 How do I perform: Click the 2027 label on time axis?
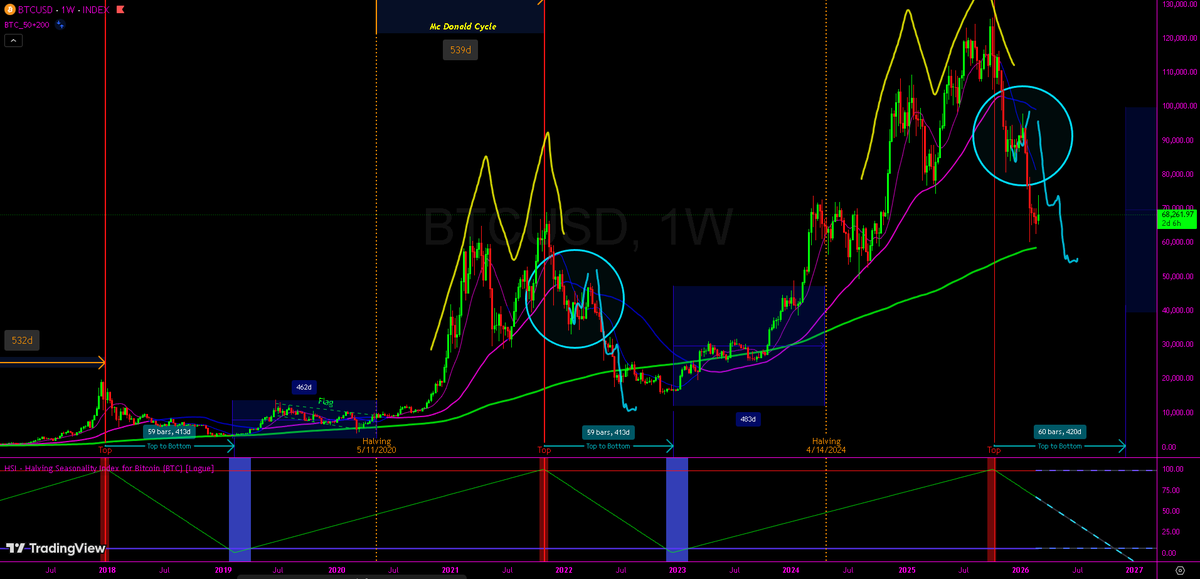tap(1134, 570)
